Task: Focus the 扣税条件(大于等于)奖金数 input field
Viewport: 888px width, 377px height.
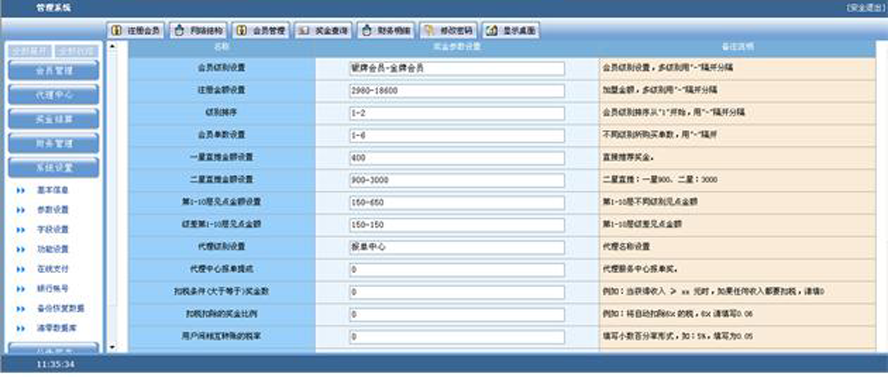Action: (x=457, y=292)
